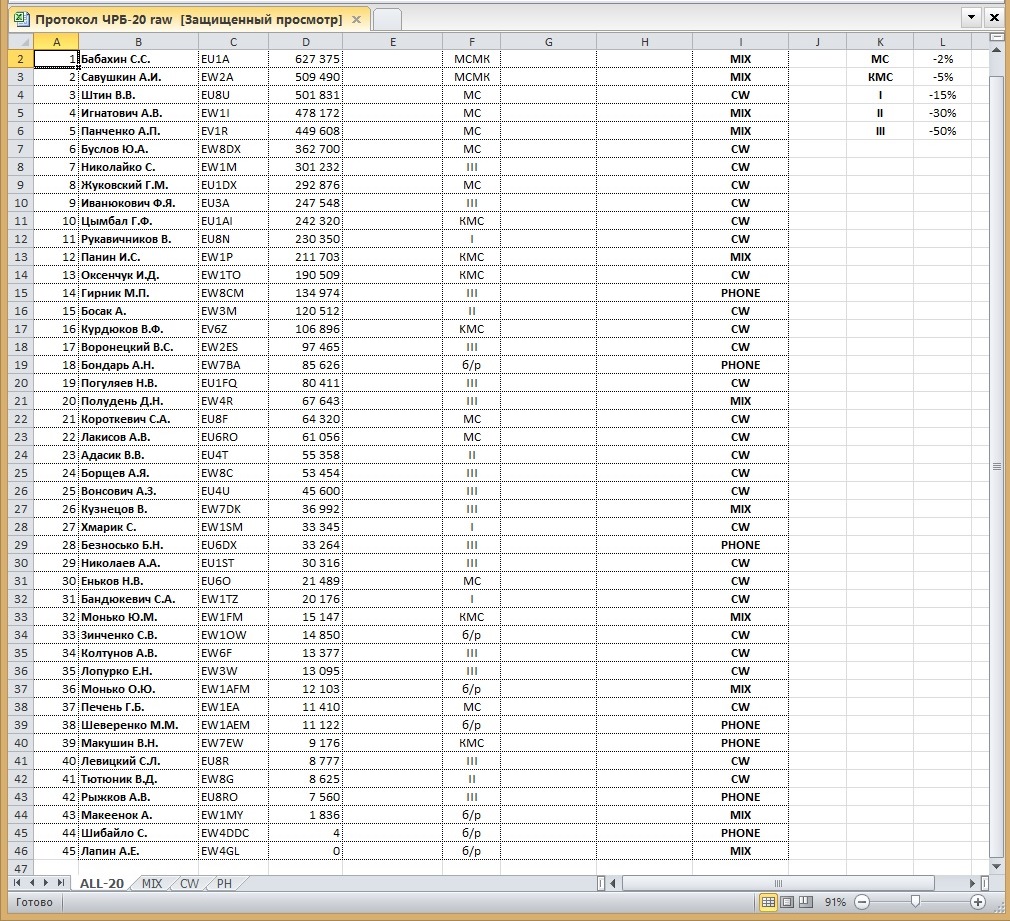
Task: Switch to Page Break Preview
Action: point(804,902)
